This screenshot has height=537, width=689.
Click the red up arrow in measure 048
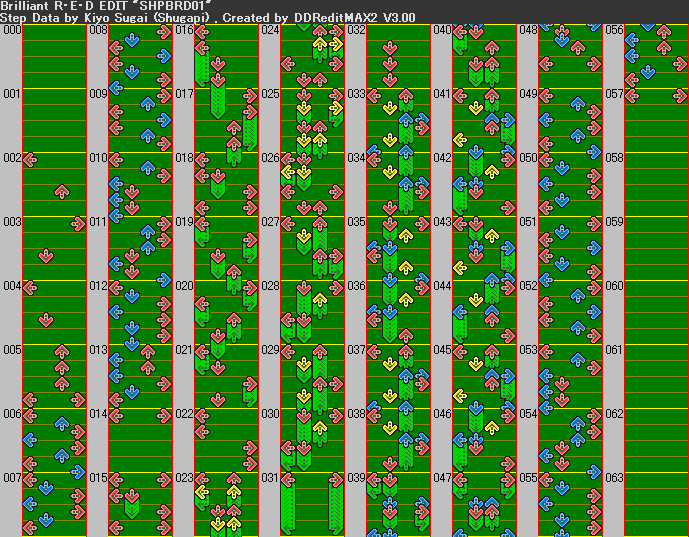tap(578, 48)
